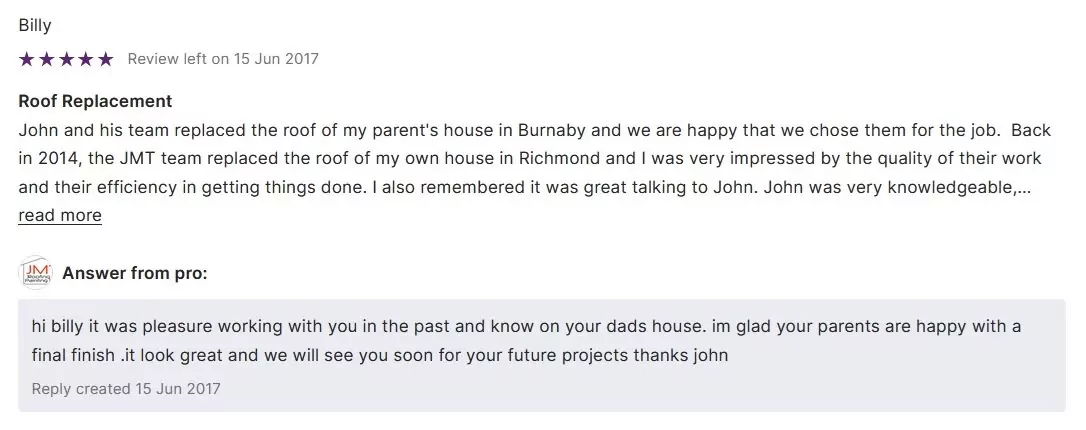Click the fourth rating star
This screenshot has width=1086, height=430.
pos(86,59)
